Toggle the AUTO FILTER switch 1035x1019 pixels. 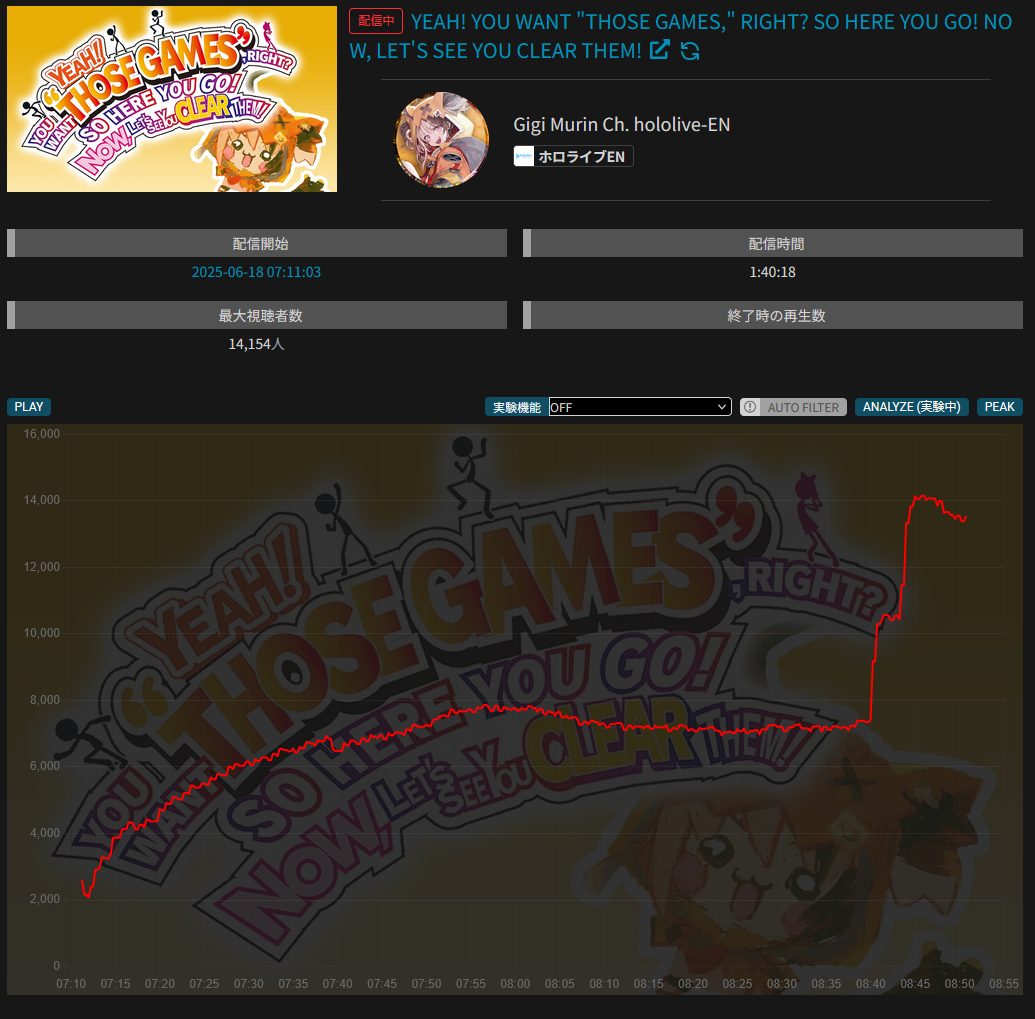[793, 407]
